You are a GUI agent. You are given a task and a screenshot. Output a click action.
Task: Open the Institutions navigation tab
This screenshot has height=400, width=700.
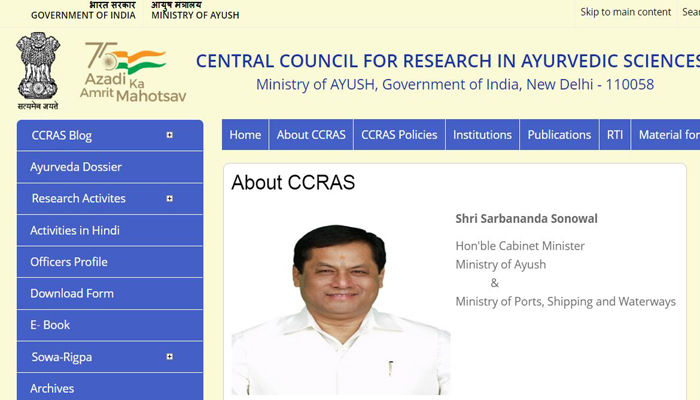pyautogui.click(x=483, y=134)
